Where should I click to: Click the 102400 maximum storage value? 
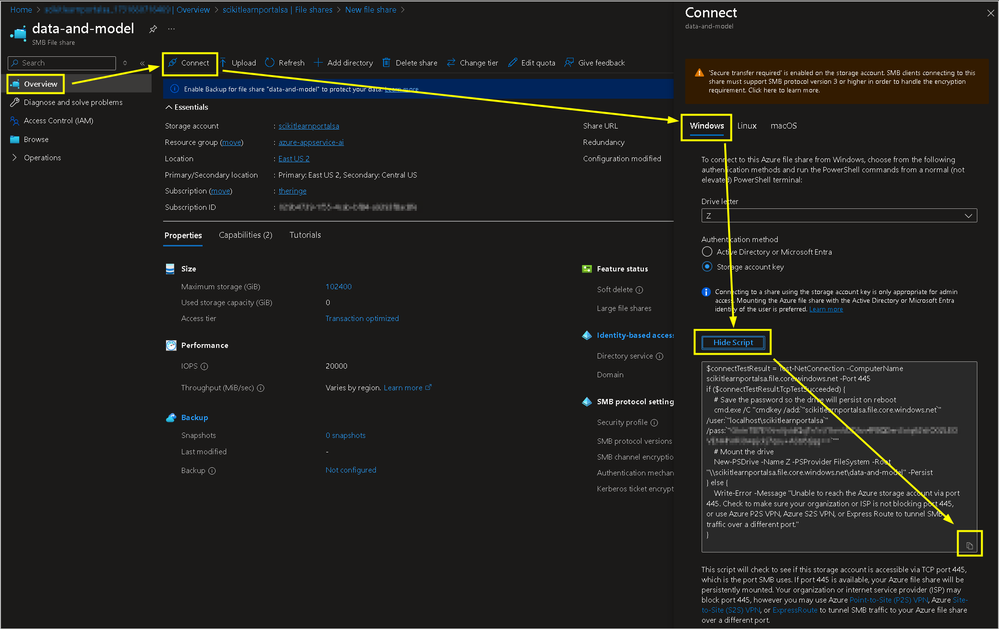[338, 287]
